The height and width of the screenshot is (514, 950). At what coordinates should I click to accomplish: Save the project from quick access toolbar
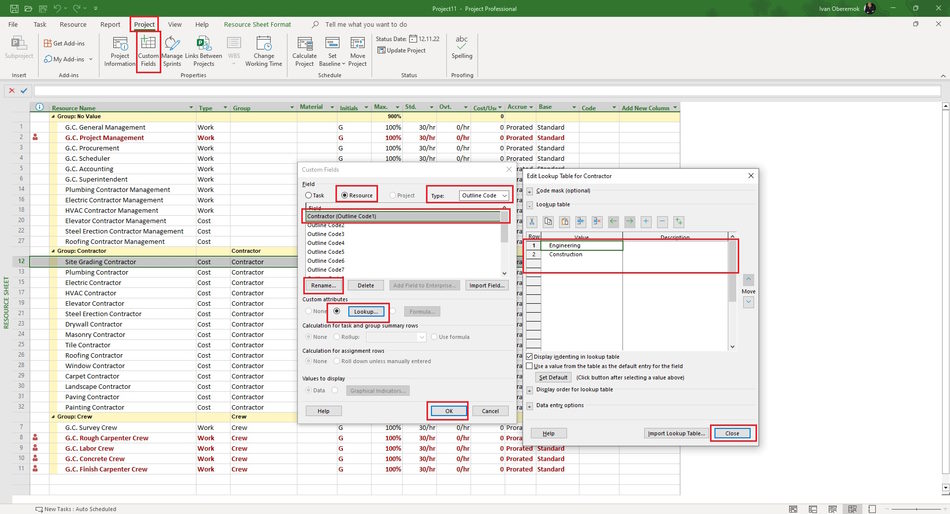[14, 8]
